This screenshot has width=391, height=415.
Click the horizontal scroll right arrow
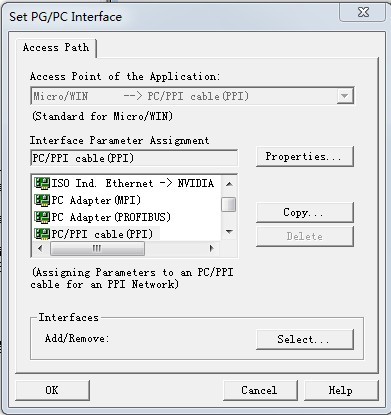(x=211, y=248)
